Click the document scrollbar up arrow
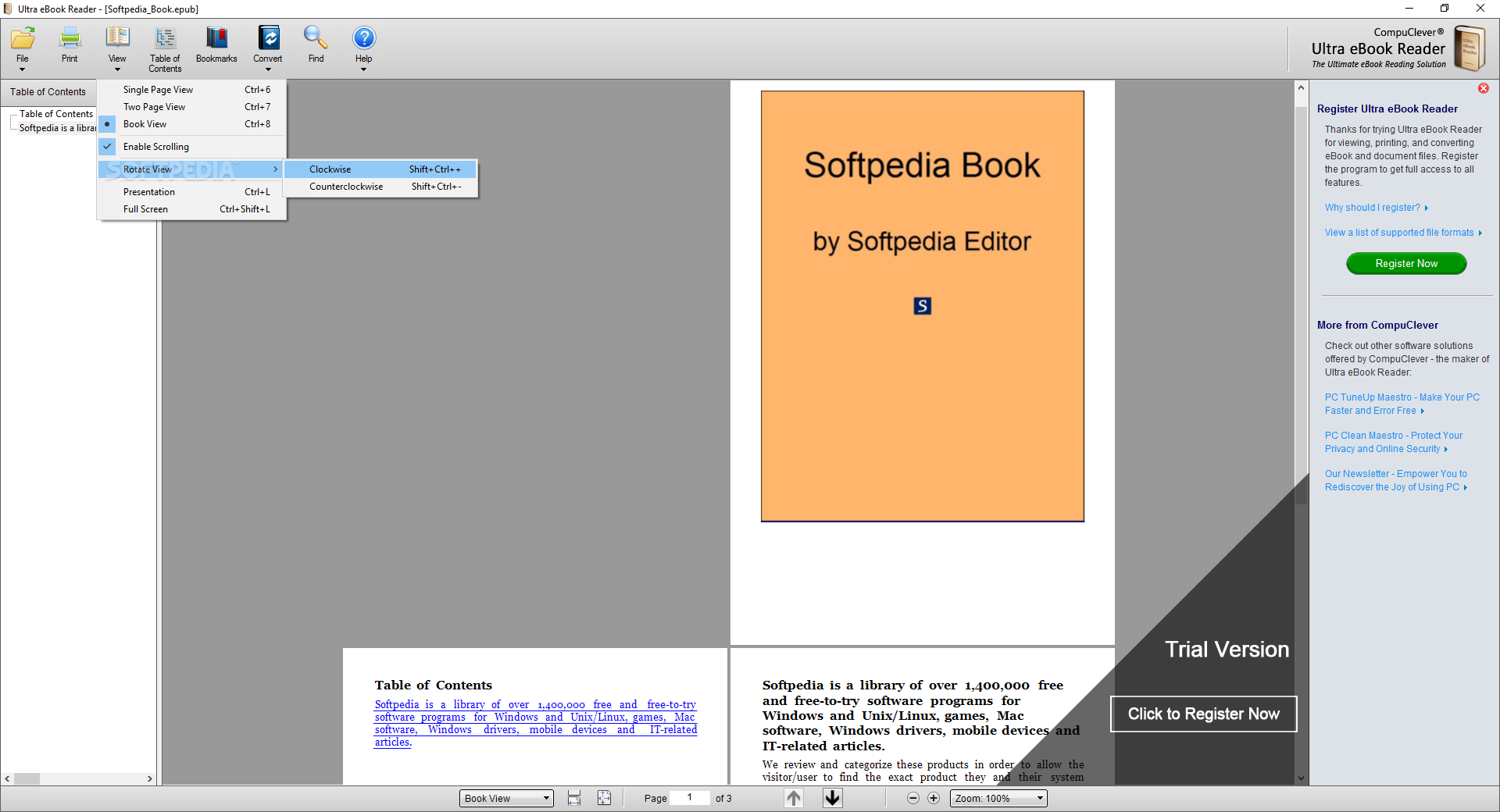Screen dimensions: 1500x812 1301,87
